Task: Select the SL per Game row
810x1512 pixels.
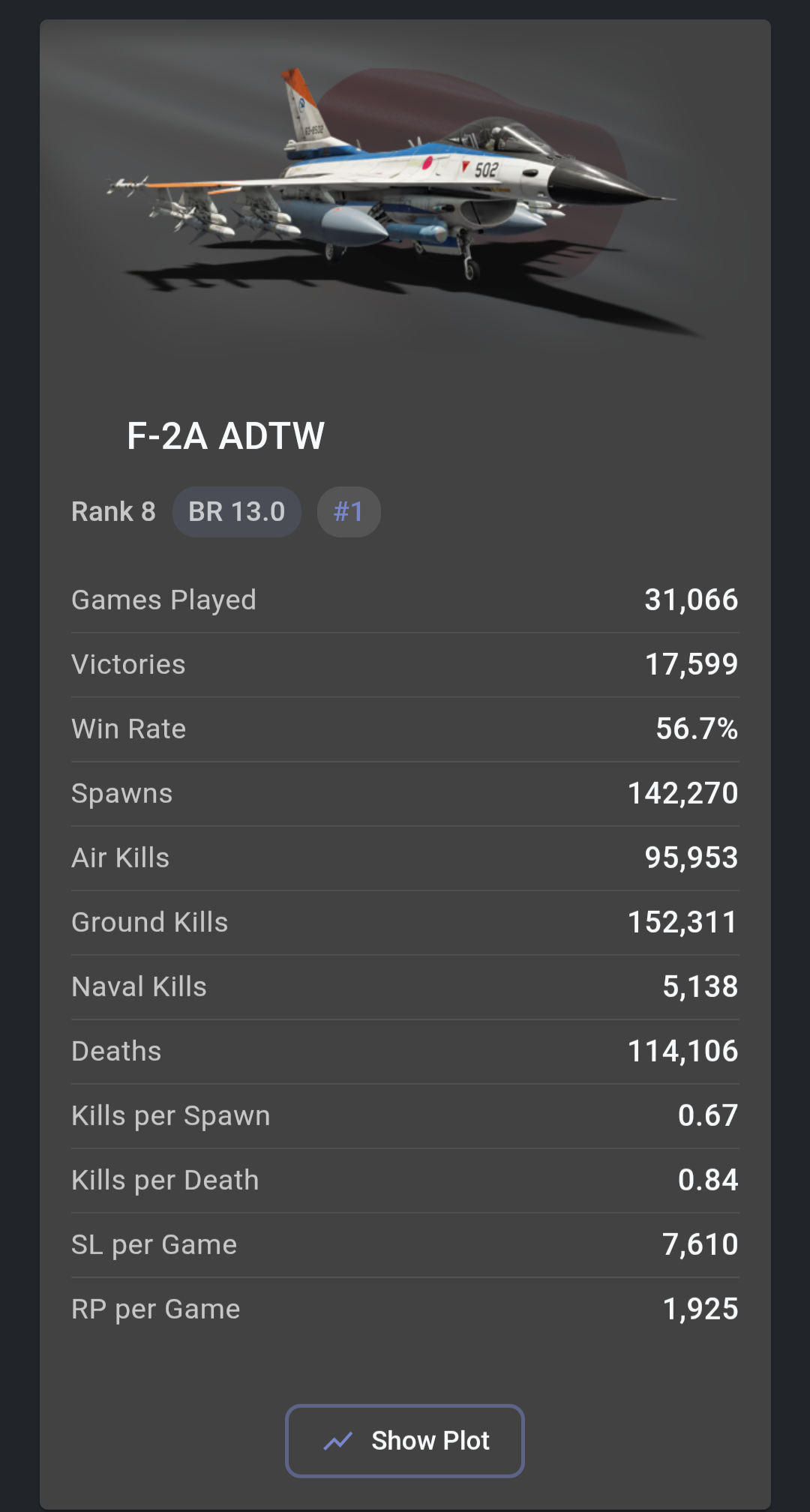Action: coord(405,1244)
